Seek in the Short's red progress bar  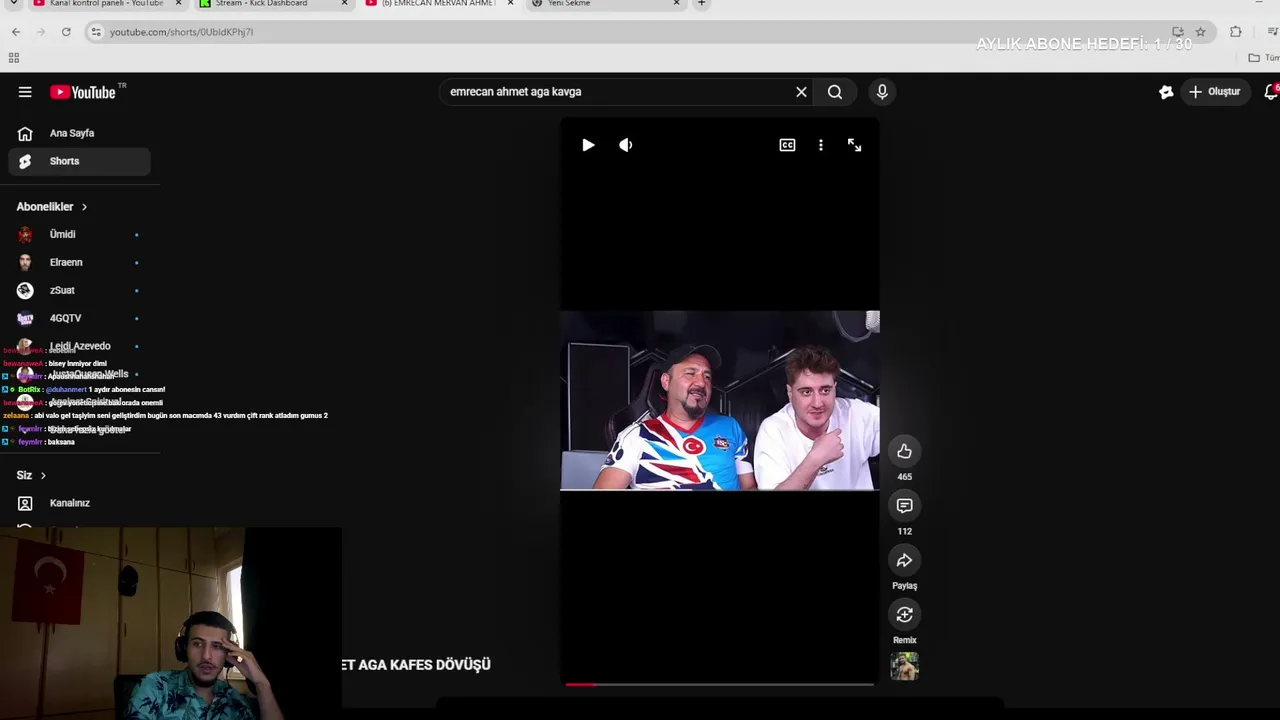pyautogui.click(x=720, y=684)
